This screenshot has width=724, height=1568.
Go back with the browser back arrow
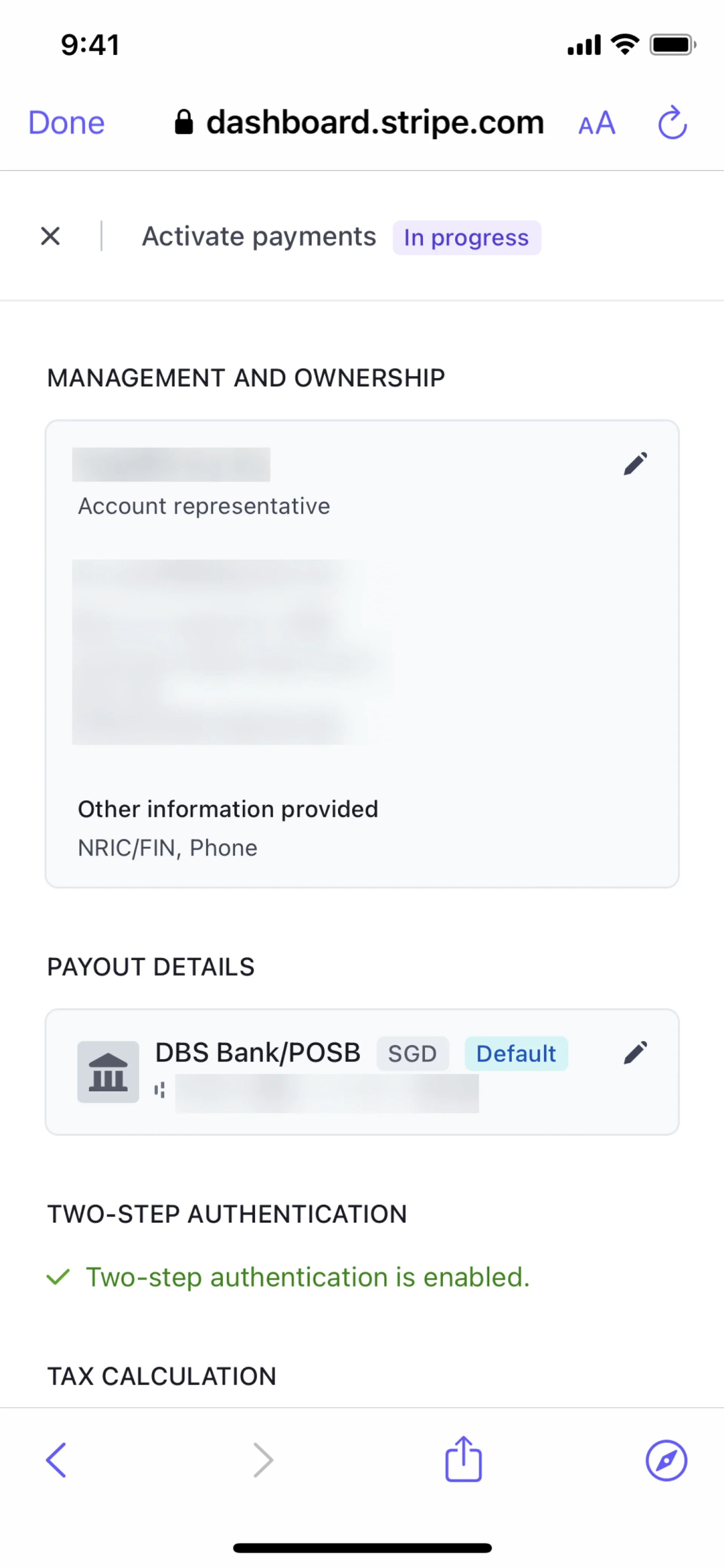56,1460
